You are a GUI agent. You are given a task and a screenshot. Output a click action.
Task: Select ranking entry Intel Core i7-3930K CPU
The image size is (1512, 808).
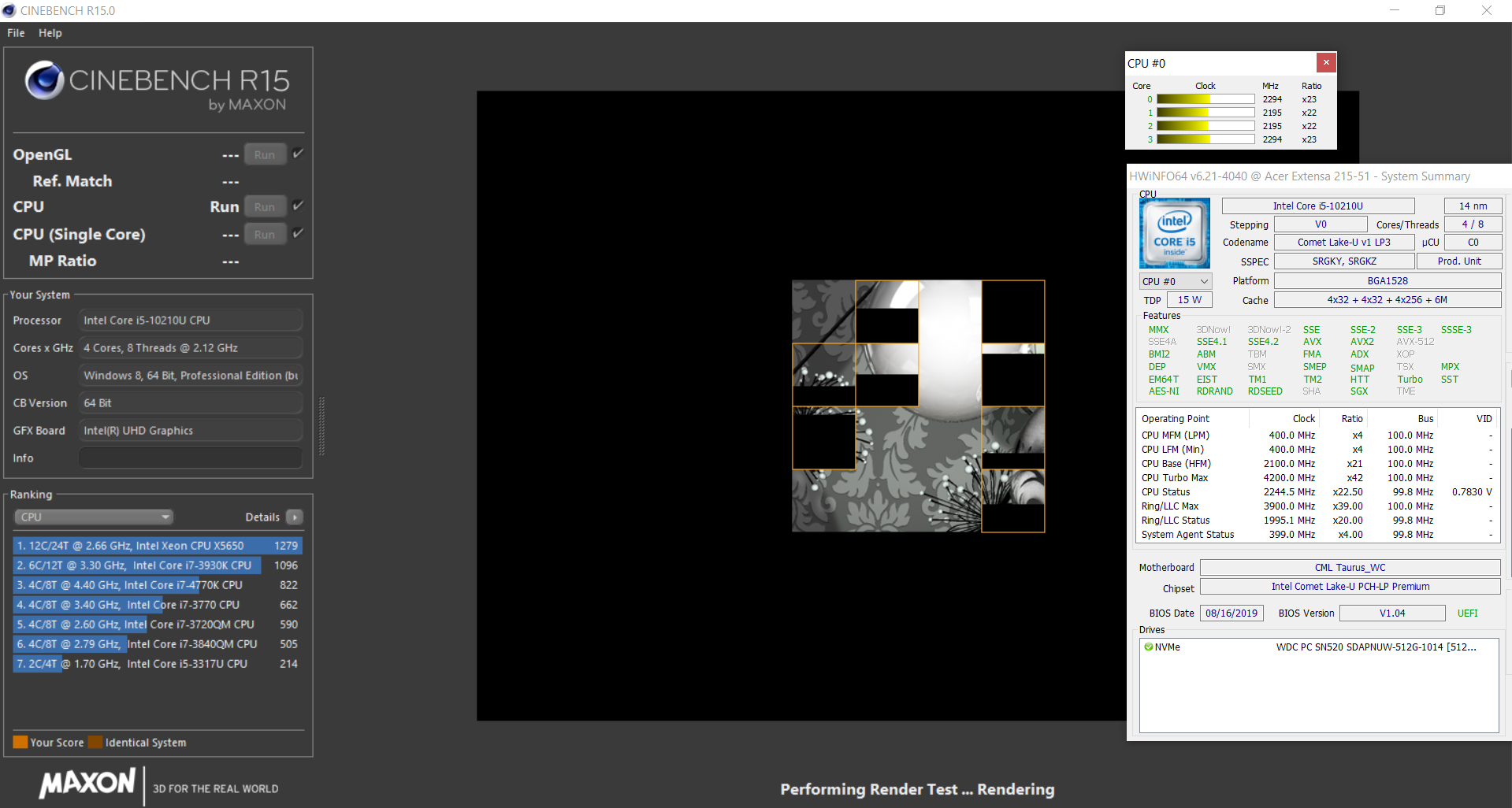[158, 565]
